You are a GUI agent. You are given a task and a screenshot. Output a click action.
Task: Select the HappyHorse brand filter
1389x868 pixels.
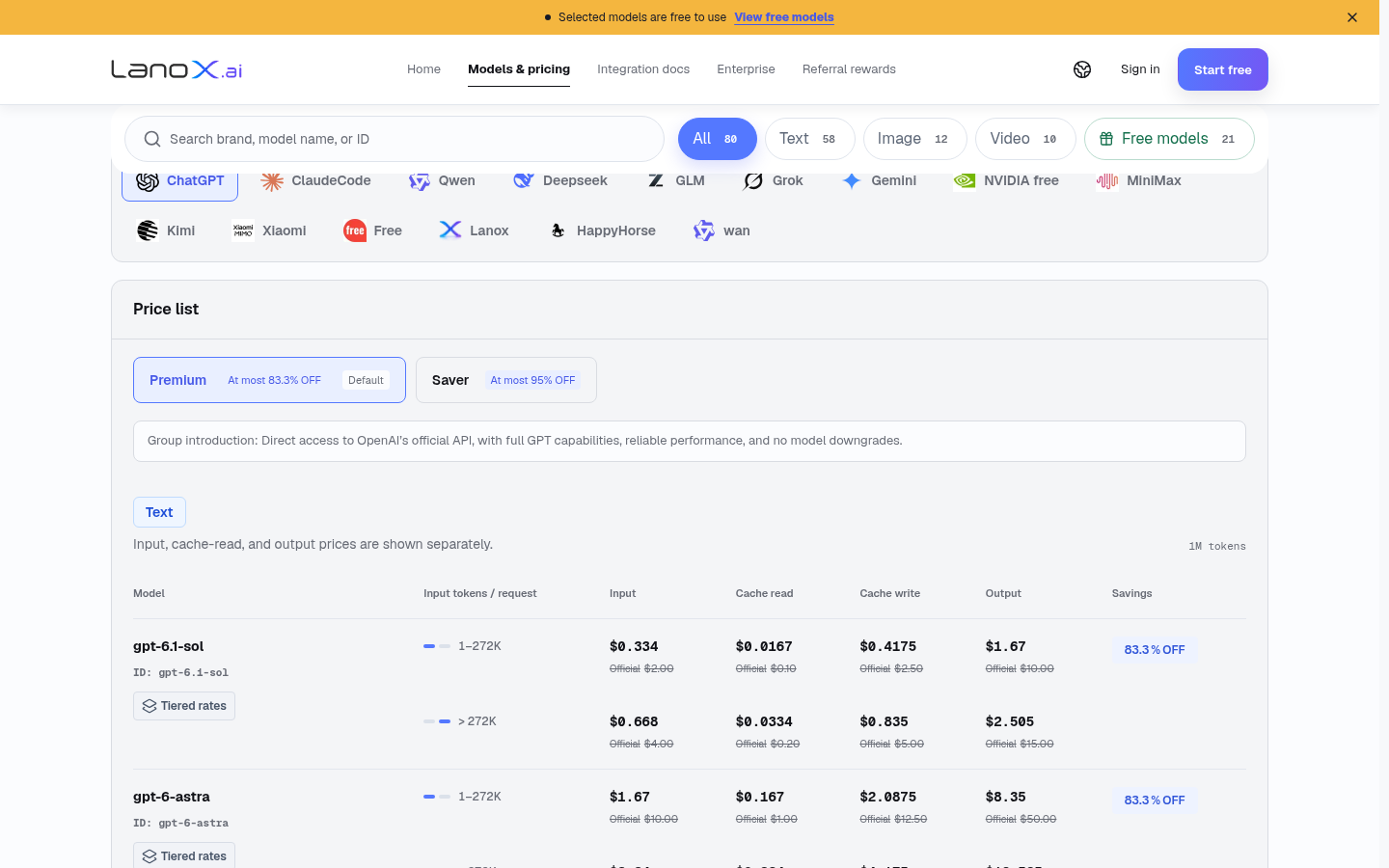pos(602,231)
